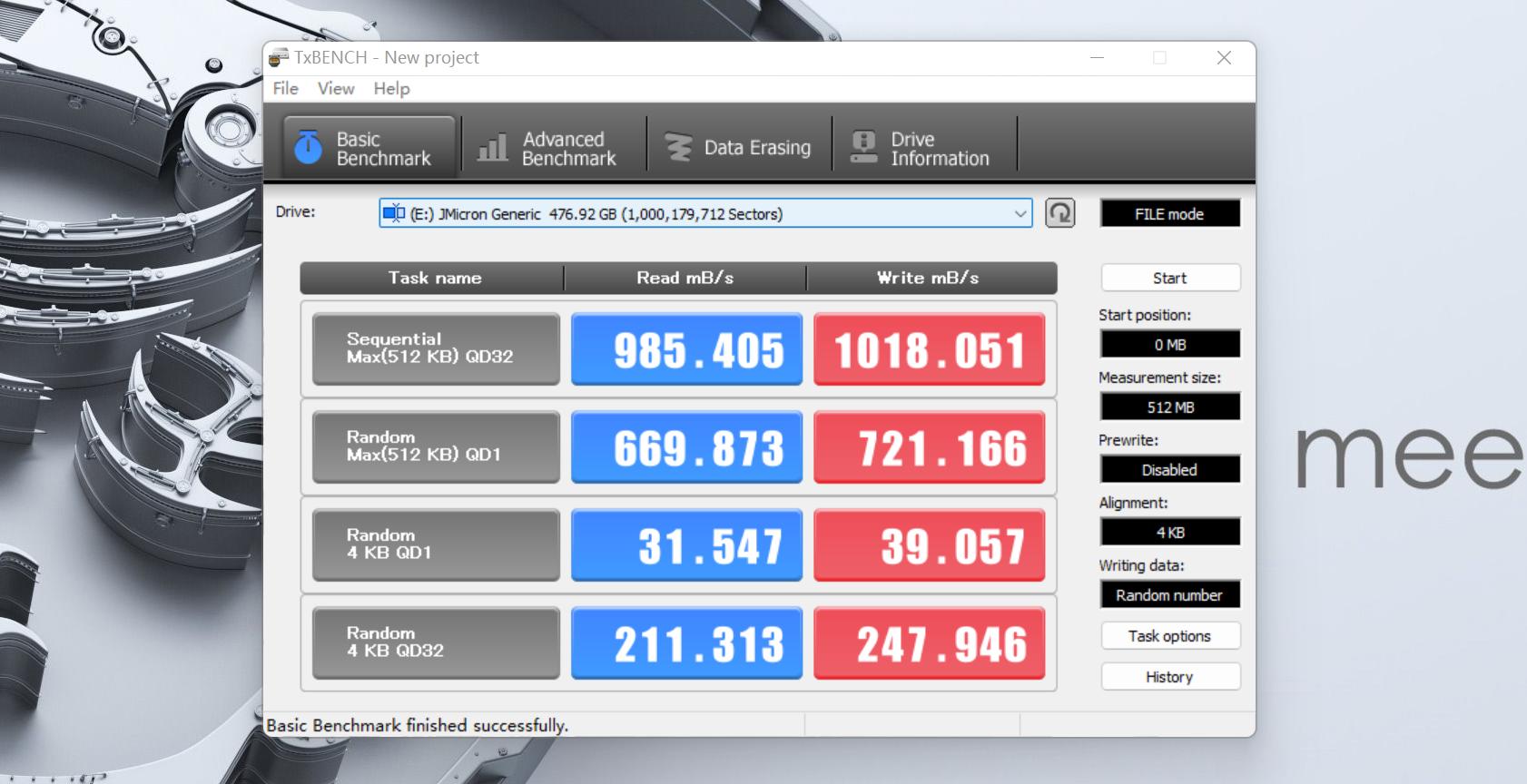Minimize the TxBENCH window
1527x784 pixels.
pos(1097,58)
